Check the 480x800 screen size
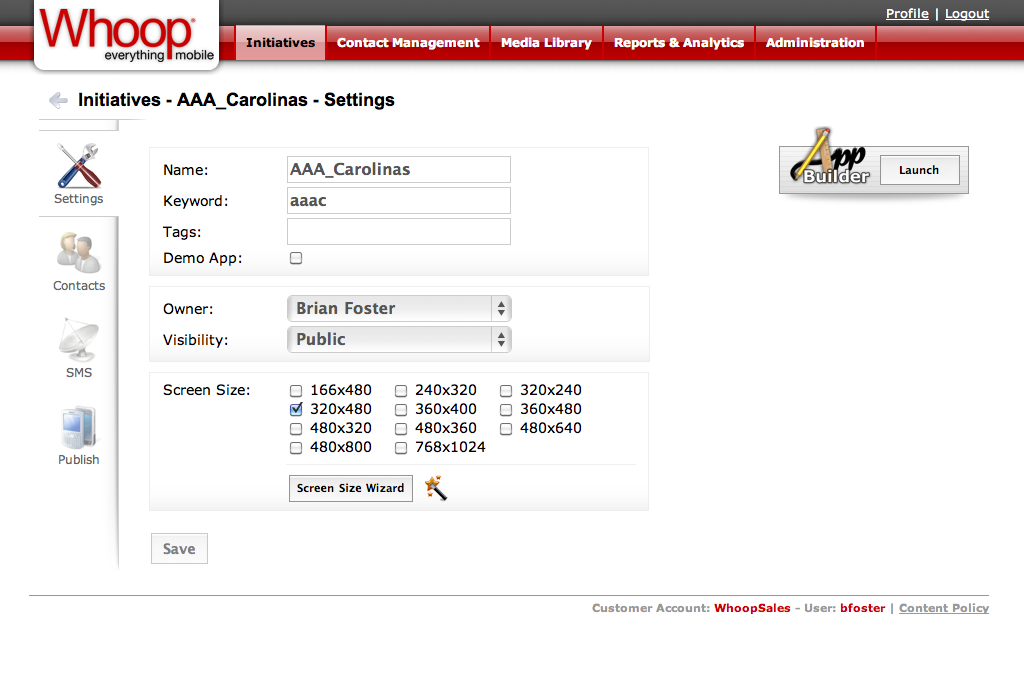 [296, 447]
